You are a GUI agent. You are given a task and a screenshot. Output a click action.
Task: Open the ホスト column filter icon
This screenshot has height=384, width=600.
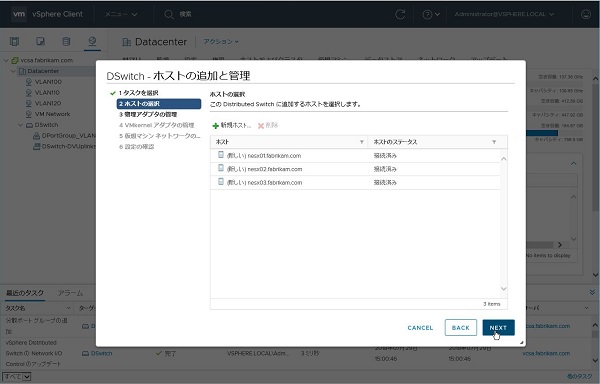[362, 142]
